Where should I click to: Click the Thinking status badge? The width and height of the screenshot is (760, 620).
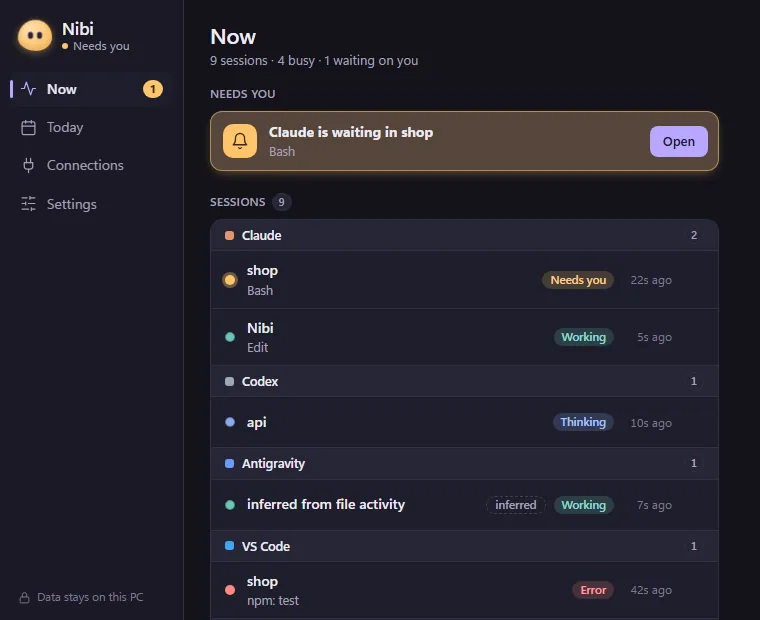pyautogui.click(x=583, y=422)
